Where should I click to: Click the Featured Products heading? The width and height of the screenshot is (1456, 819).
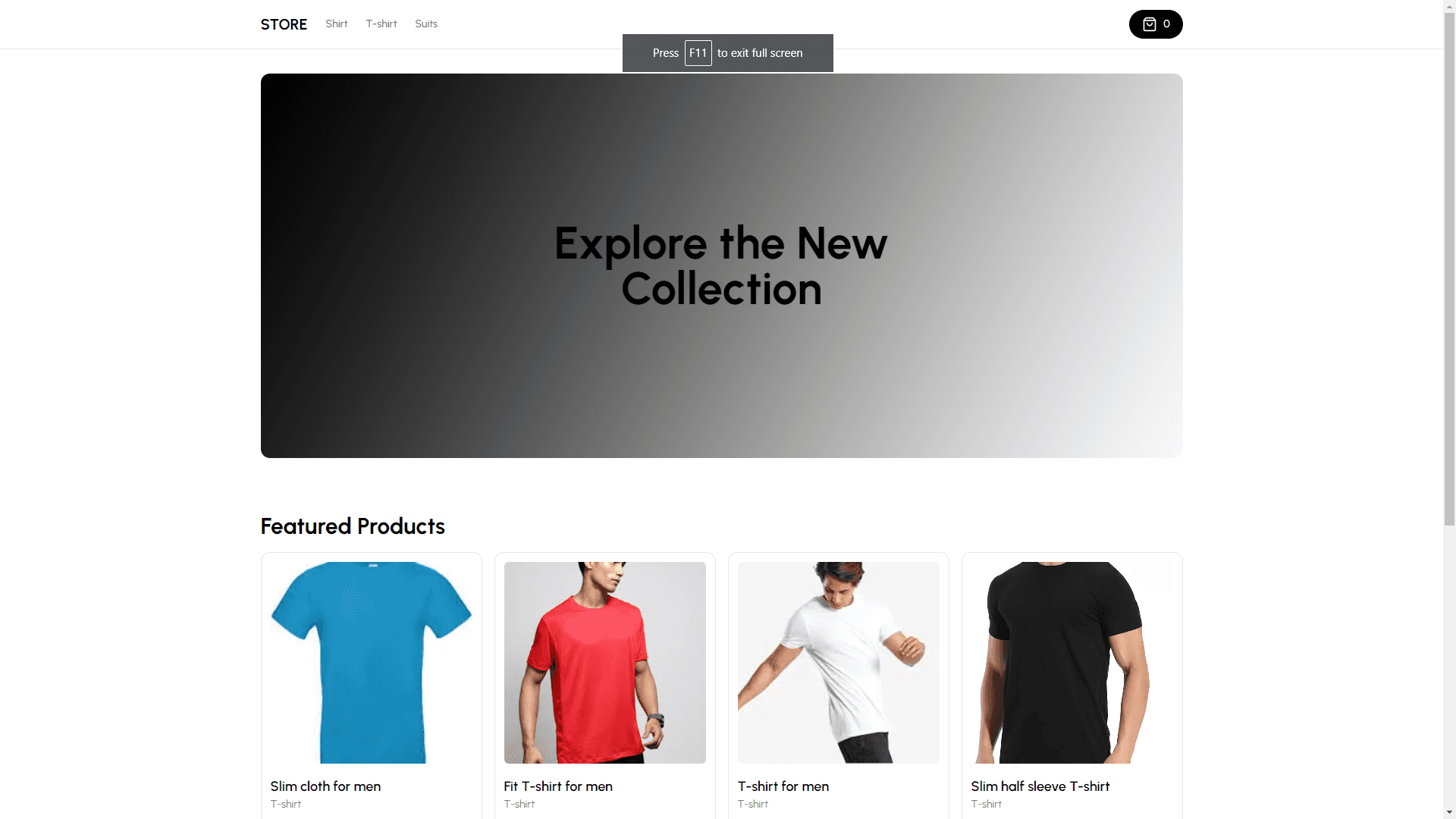pyautogui.click(x=353, y=526)
